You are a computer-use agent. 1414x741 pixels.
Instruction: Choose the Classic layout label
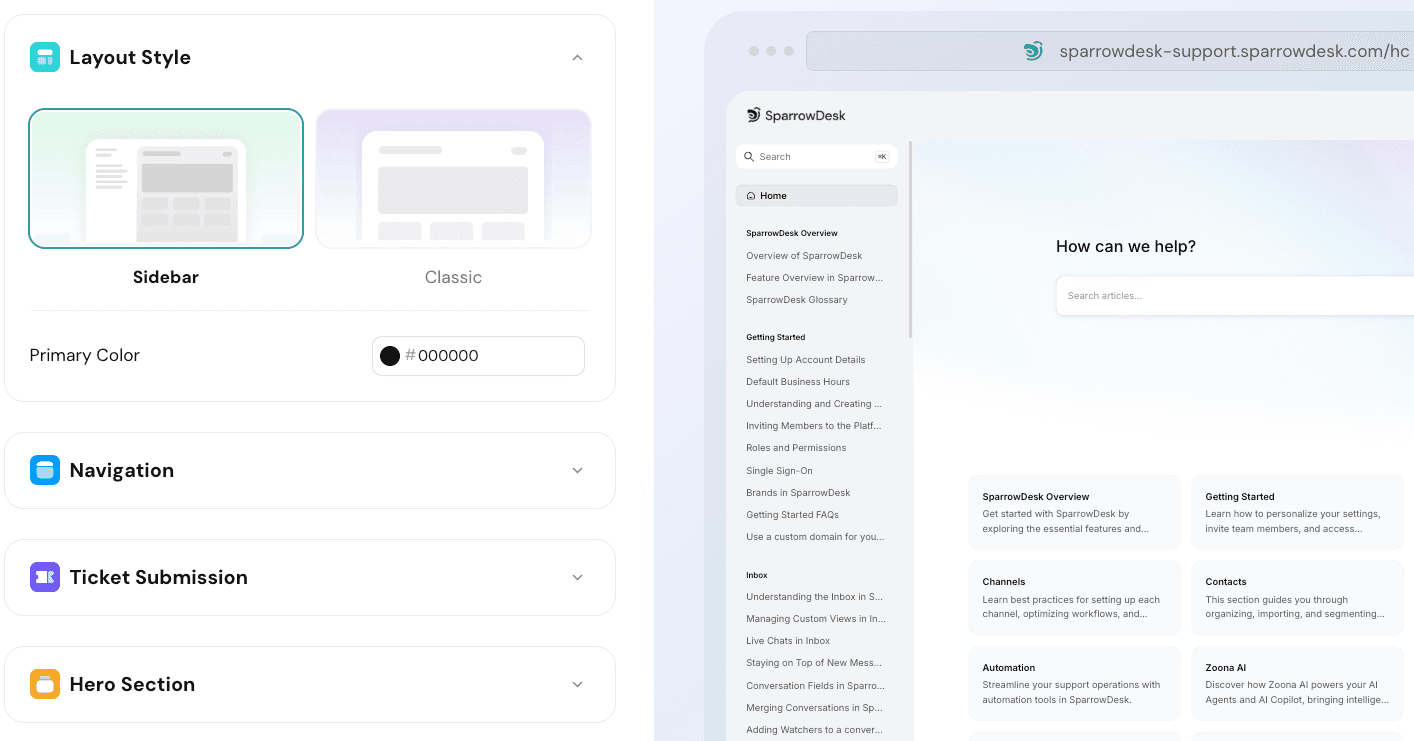(x=453, y=277)
